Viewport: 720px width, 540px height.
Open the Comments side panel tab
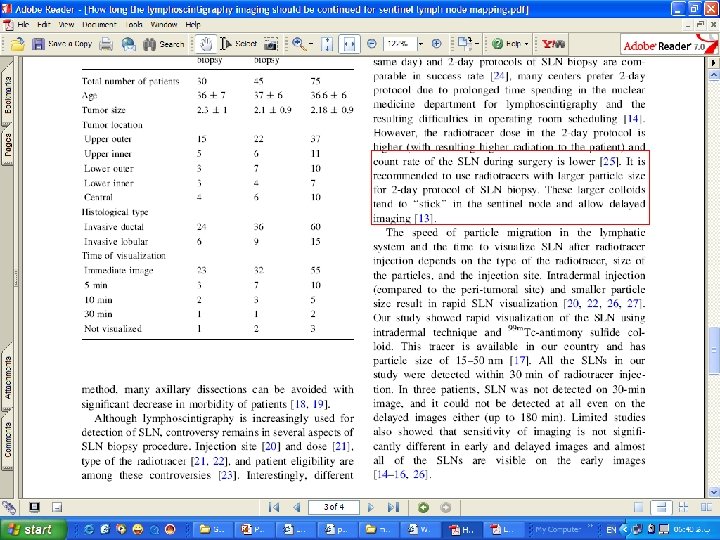7,440
